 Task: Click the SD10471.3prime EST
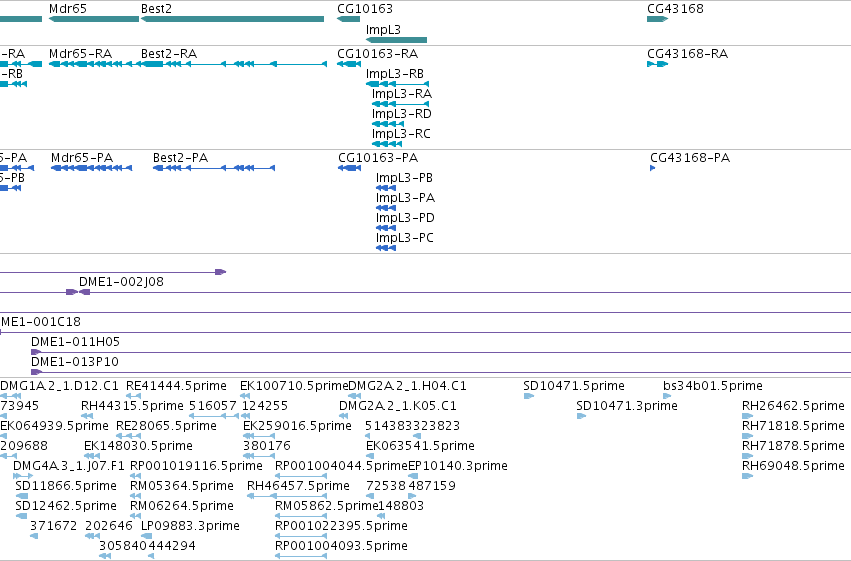click(626, 406)
